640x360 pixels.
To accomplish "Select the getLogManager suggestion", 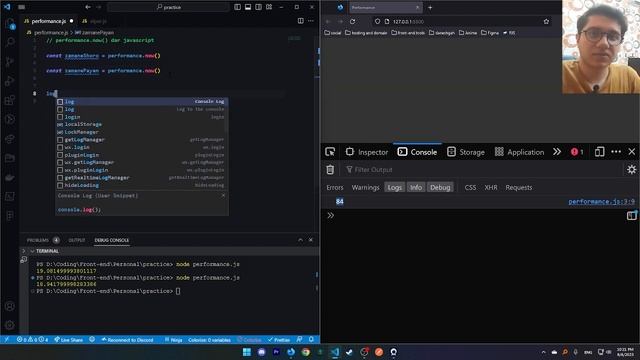I will [x=141, y=140].
